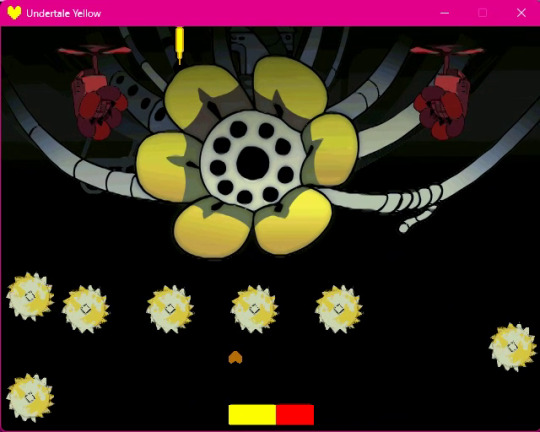Click the yellow heart icon in title bar
The width and height of the screenshot is (540, 432).
[x=14, y=13]
